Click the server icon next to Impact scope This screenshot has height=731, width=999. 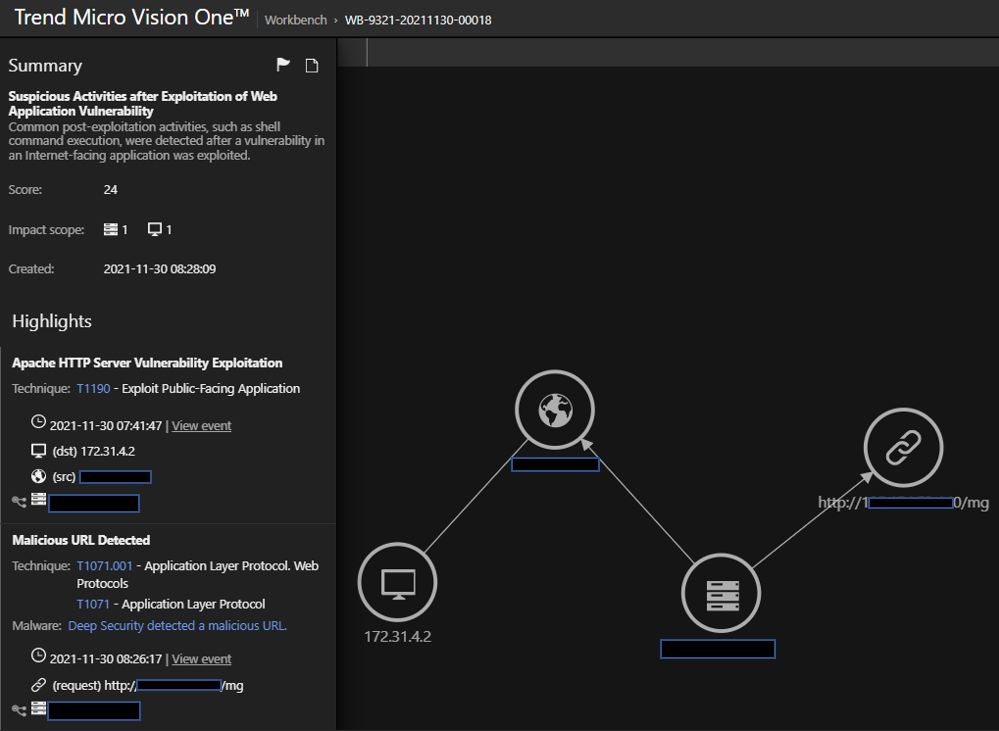111,230
